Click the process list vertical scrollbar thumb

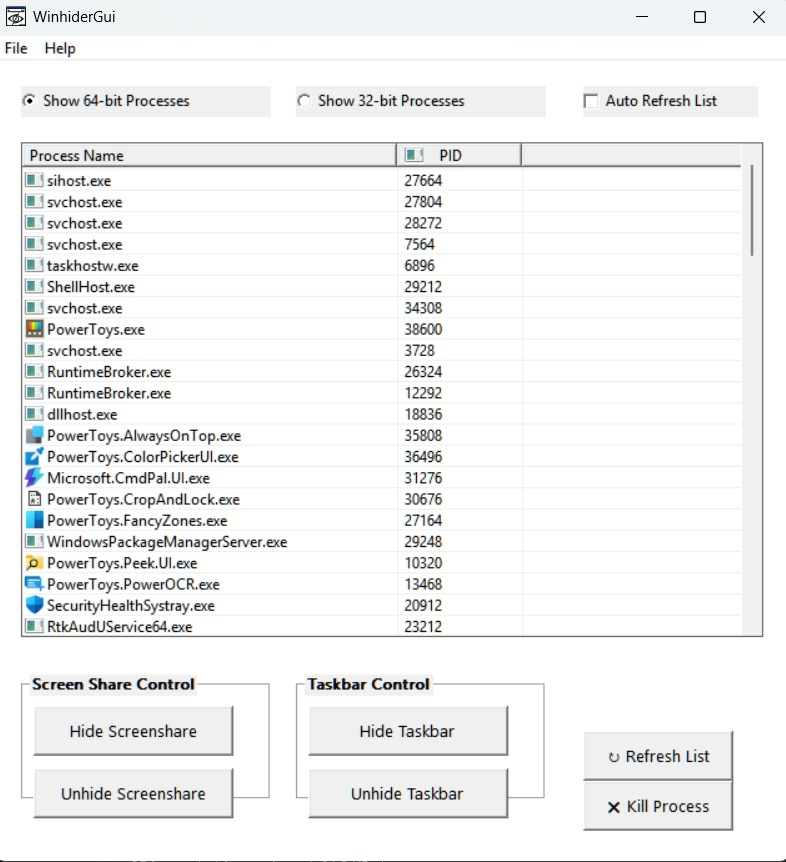(x=752, y=210)
